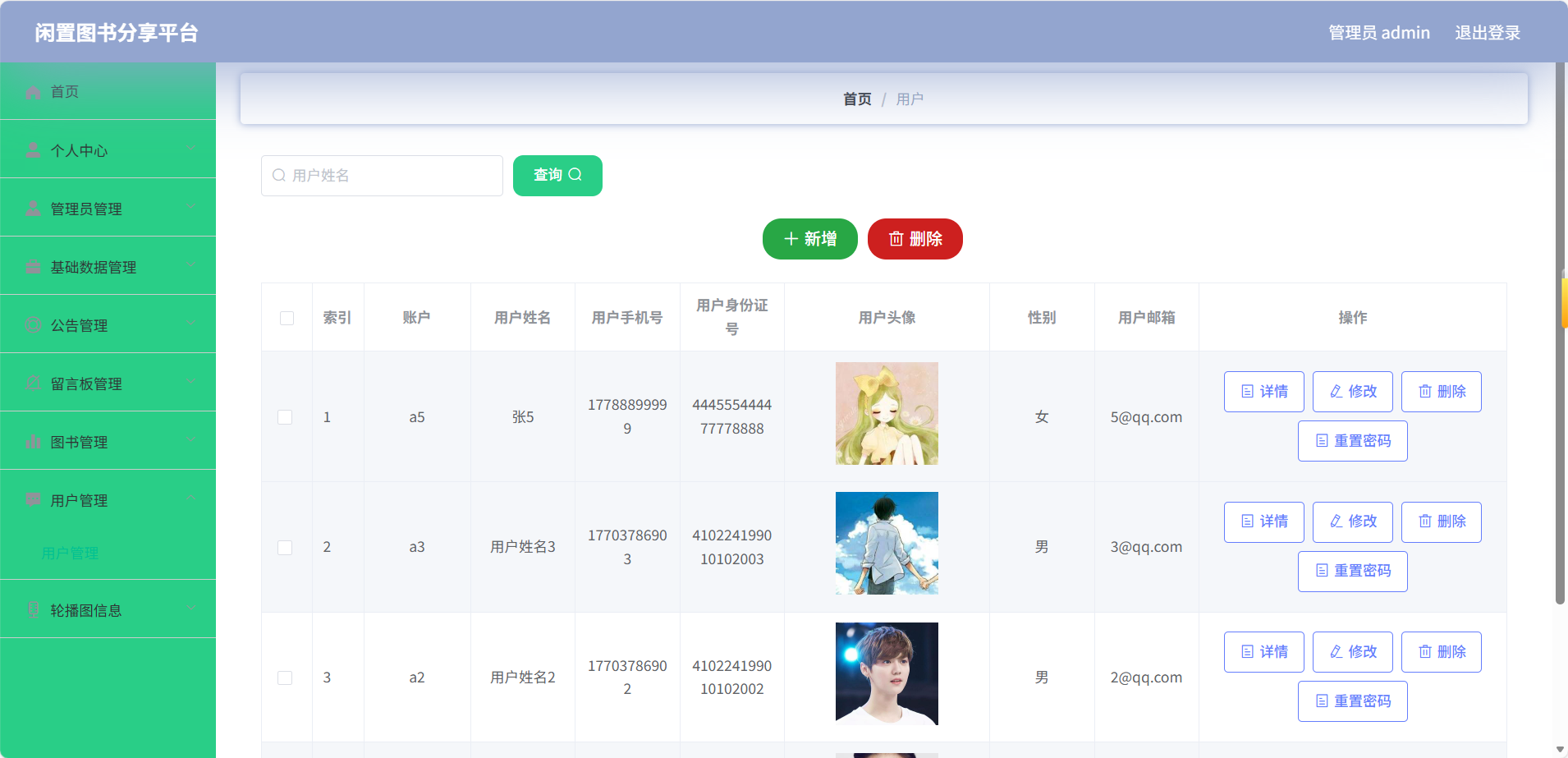Click the email cell 2@qq.com
This screenshot has width=1568, height=758.
coord(1147,678)
